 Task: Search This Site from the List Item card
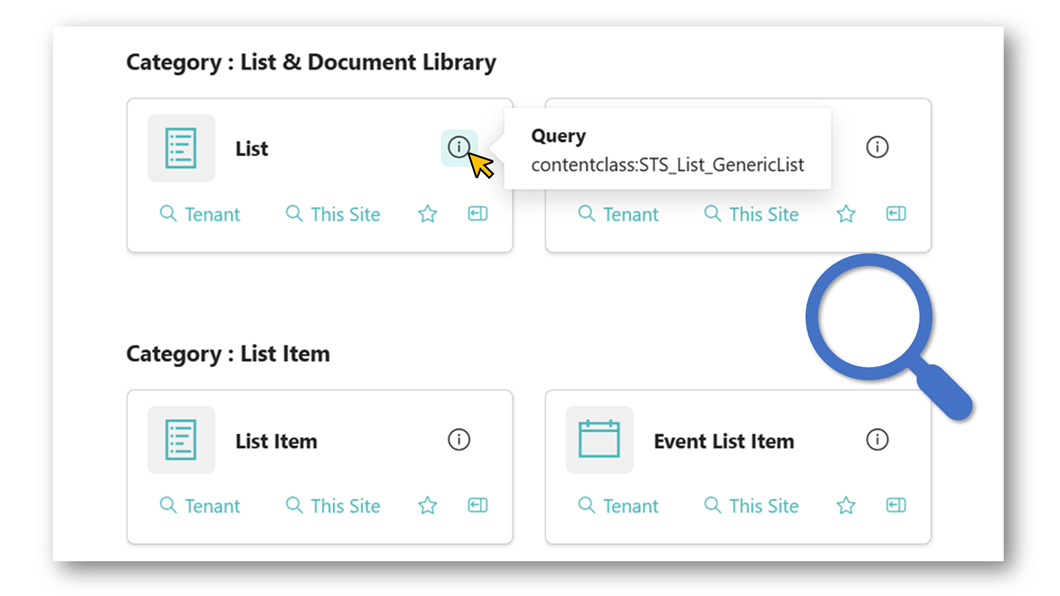333,505
